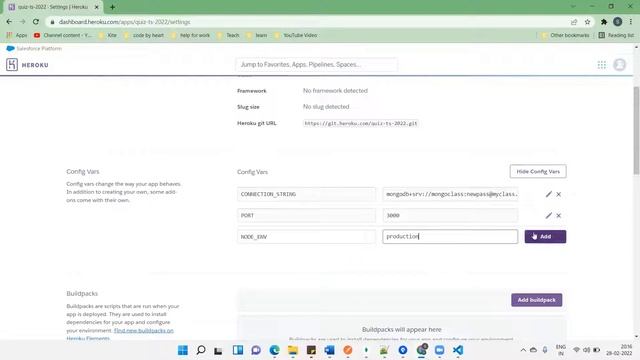Open the Chrome extensions puzzle icon
The width and height of the screenshot is (640, 360).
tap(604, 22)
